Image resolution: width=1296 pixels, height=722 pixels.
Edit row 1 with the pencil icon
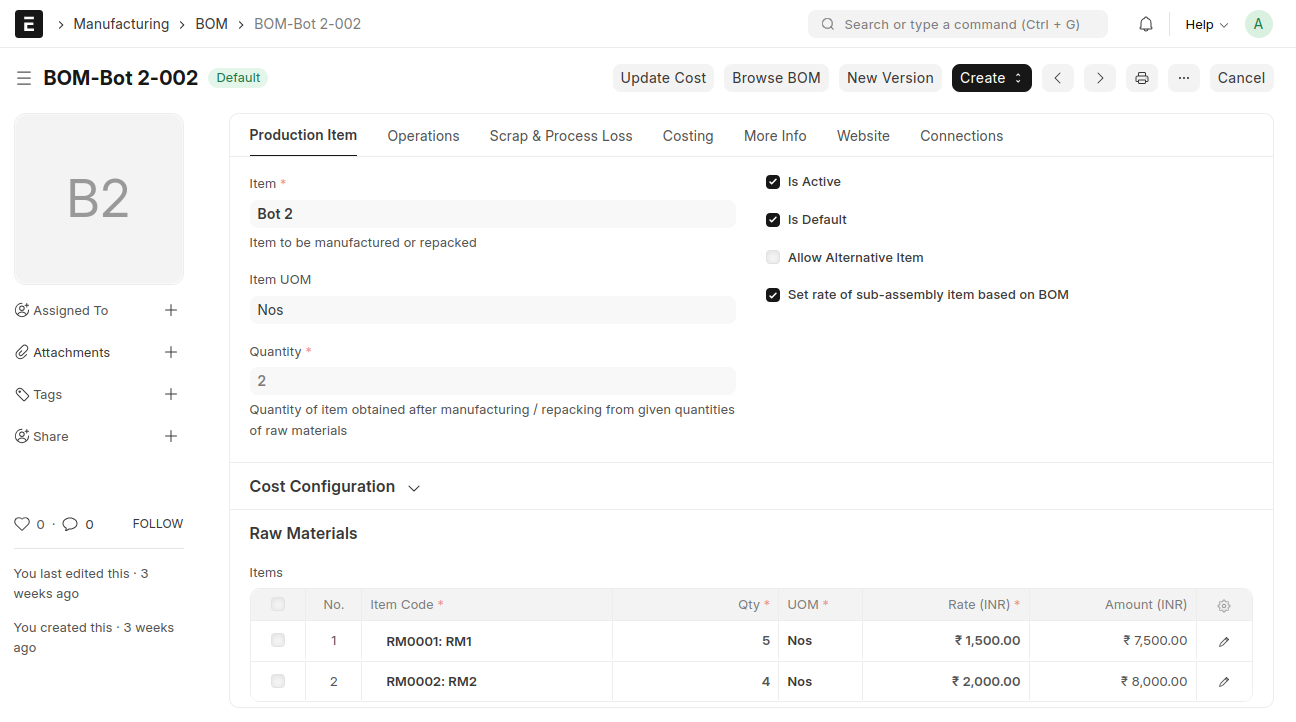click(x=1224, y=641)
